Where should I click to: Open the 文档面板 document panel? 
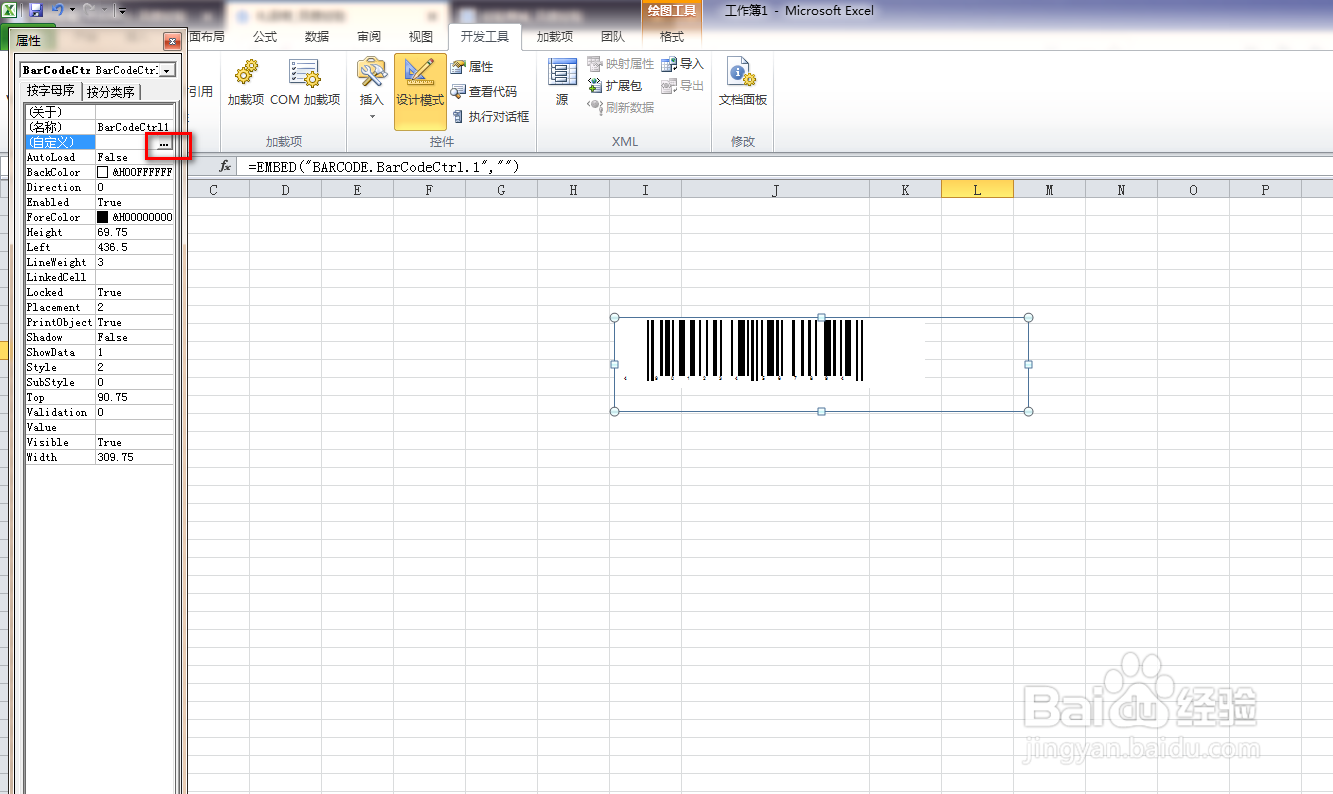click(742, 82)
